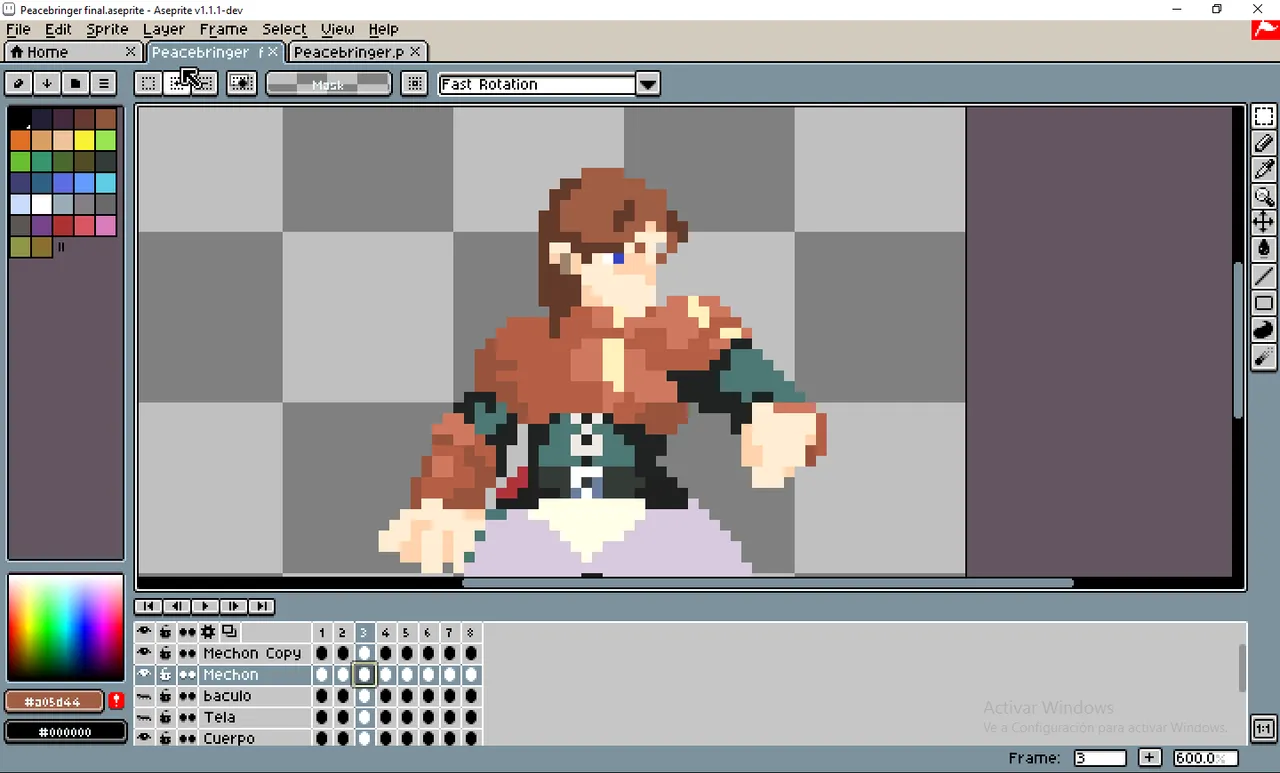Screen dimensions: 1280x773
Task: Open the Frame menu
Action: [x=223, y=29]
